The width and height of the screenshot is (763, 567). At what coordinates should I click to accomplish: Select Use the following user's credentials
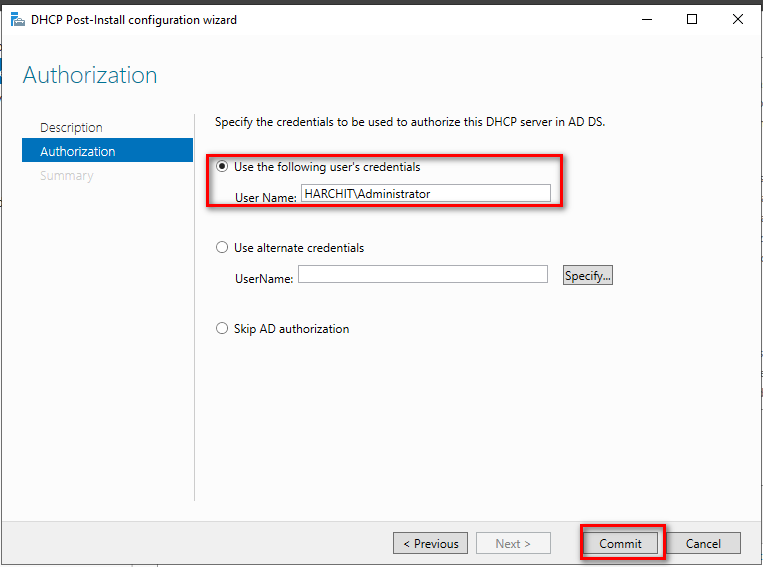click(x=222, y=166)
